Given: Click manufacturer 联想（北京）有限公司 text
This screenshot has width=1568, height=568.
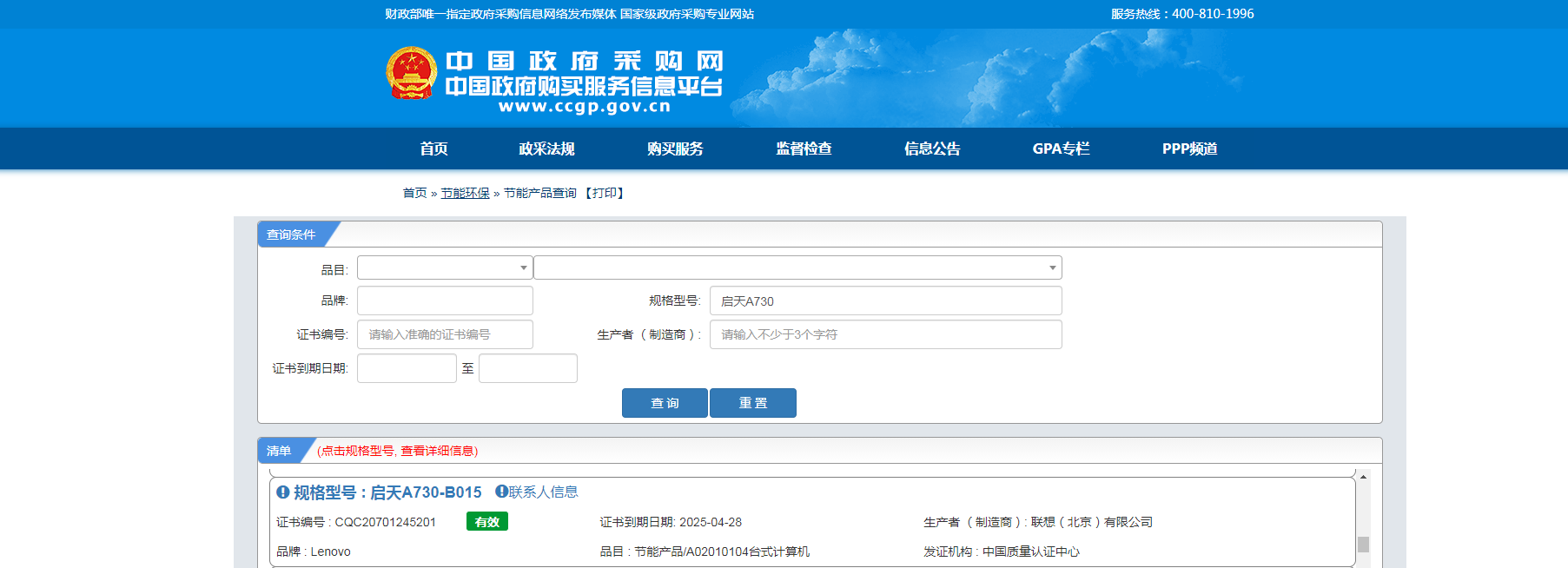Looking at the screenshot, I should click(x=1092, y=522).
